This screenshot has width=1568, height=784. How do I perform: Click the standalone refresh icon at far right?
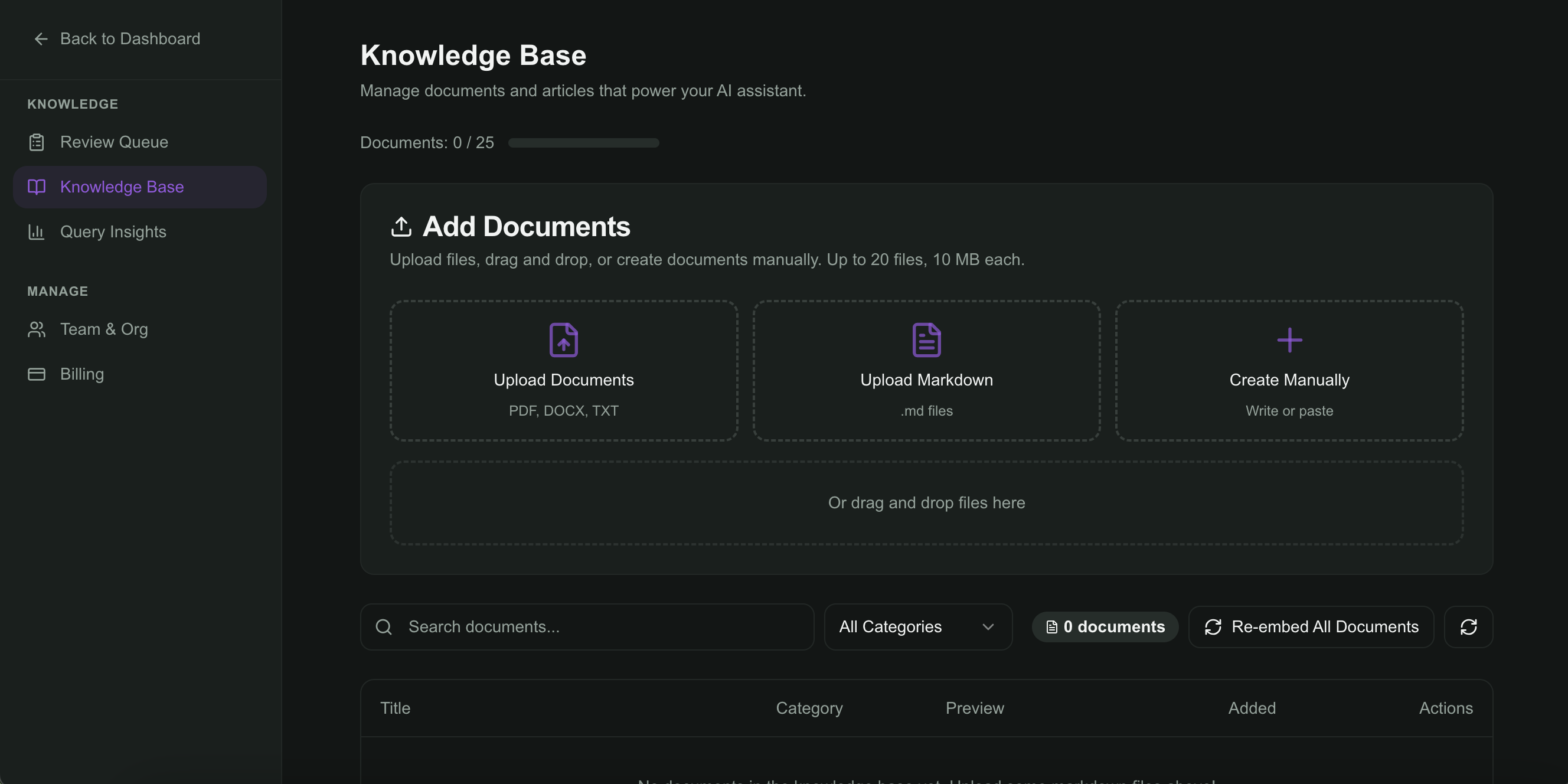[1469, 626]
